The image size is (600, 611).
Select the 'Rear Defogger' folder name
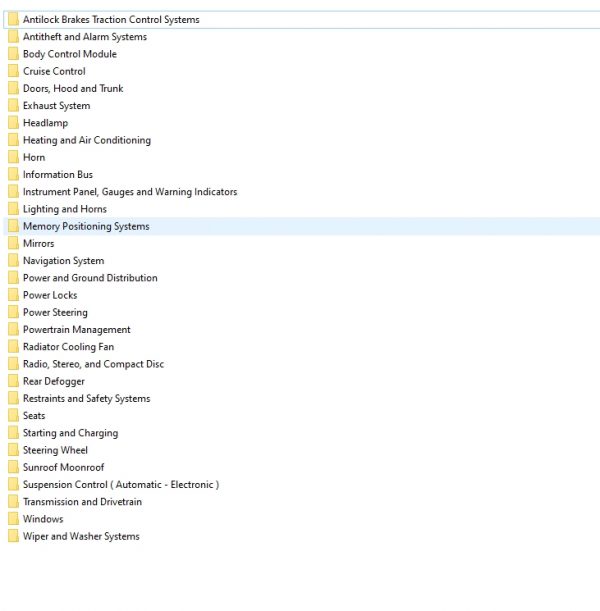pyautogui.click(x=54, y=381)
